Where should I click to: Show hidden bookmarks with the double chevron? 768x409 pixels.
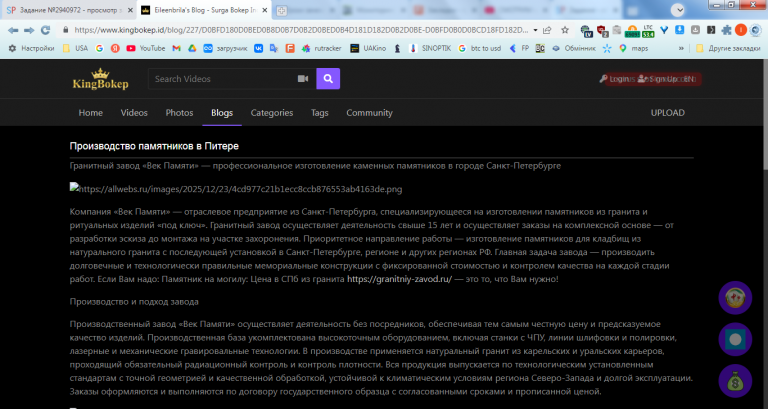click(681, 48)
